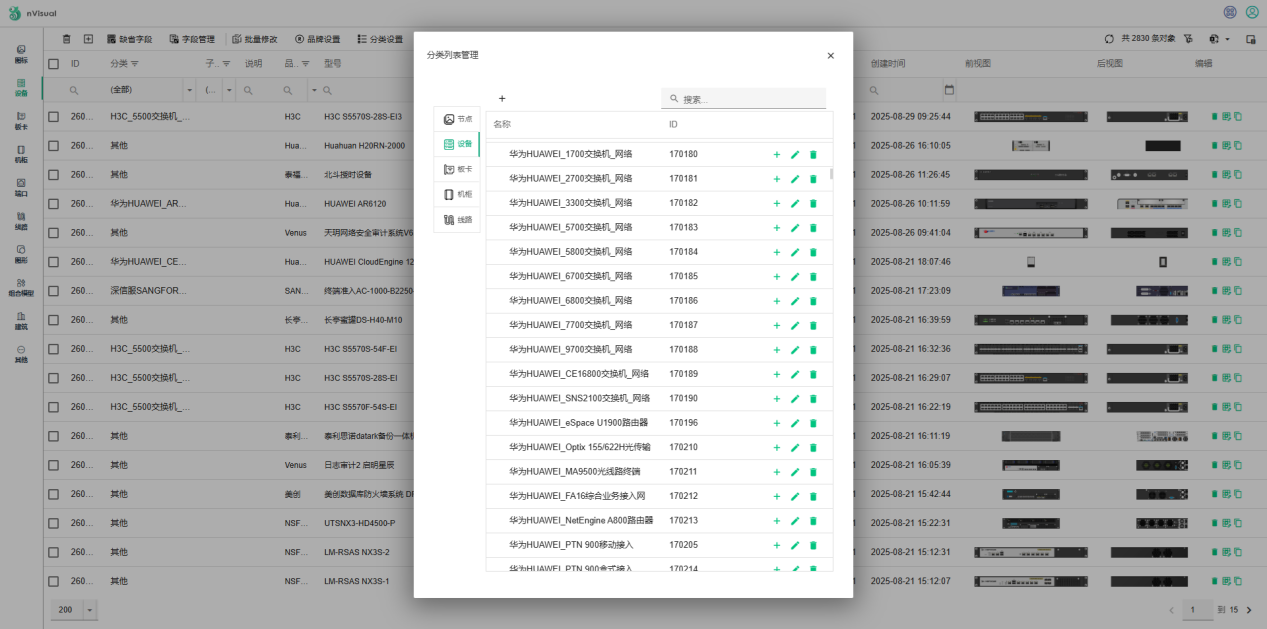
Task: Toggle the select-all checkbox in table header
Action: tap(54, 64)
